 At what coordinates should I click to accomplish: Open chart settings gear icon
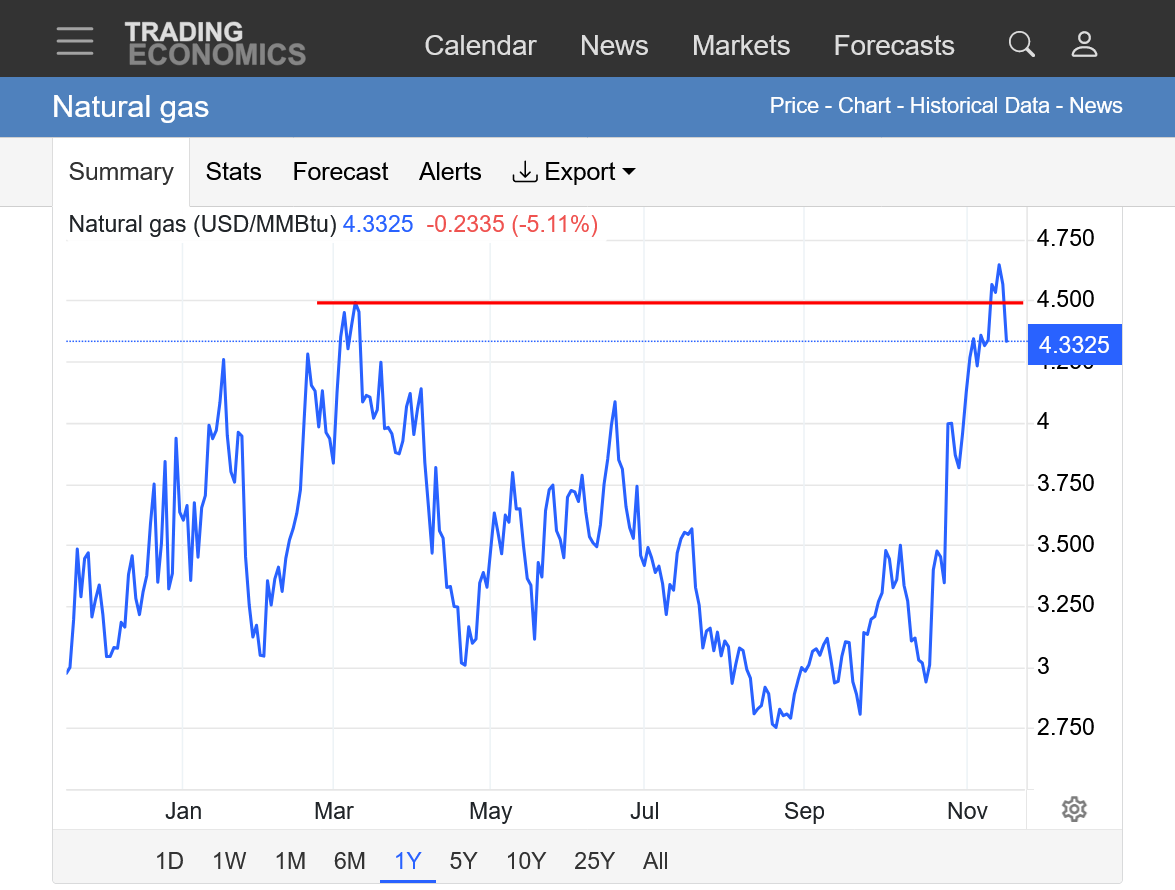coord(1074,809)
